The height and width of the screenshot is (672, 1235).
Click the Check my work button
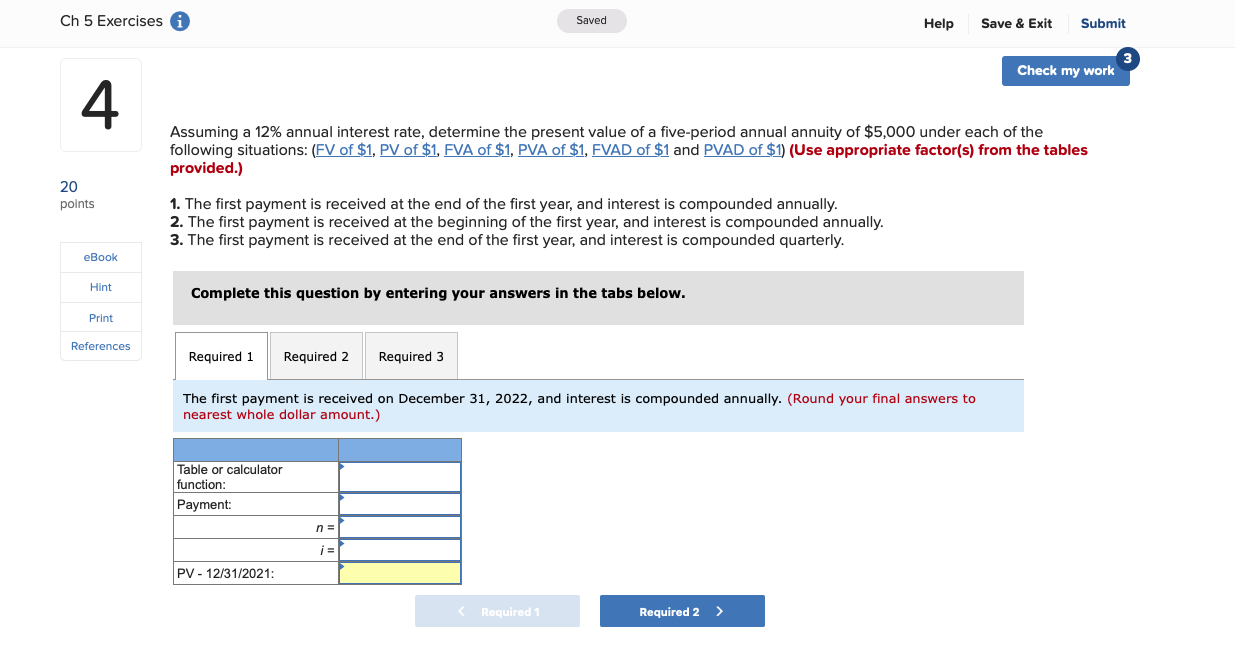click(x=1065, y=71)
